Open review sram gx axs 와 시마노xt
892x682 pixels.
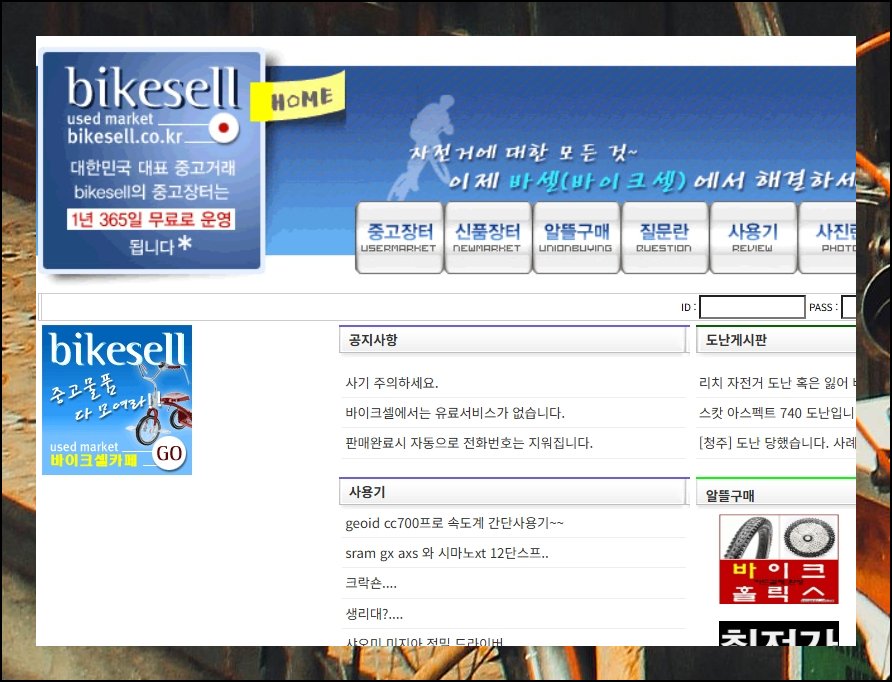click(447, 553)
